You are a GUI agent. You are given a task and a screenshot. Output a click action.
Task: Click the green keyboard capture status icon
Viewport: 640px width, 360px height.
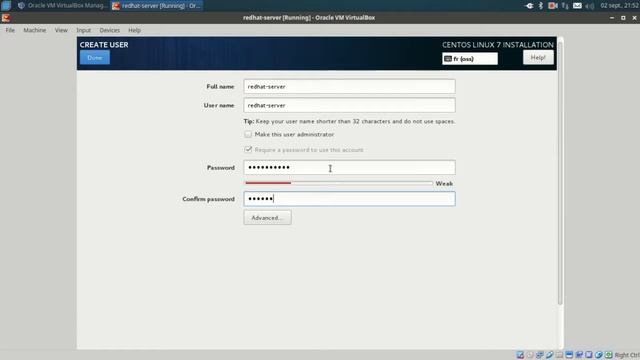point(609,355)
